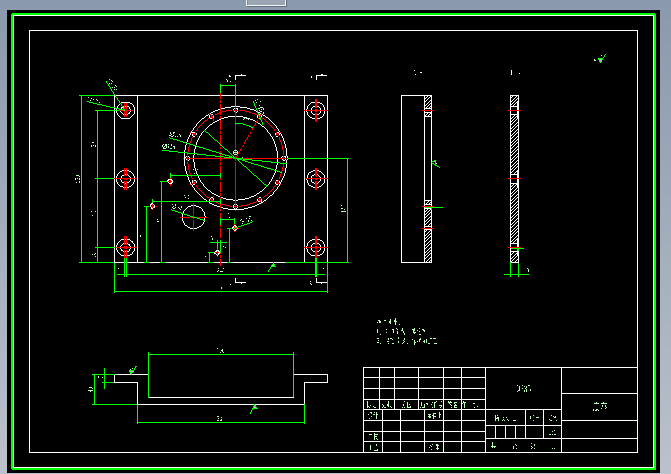Click the technical requirements notes text
The height and width of the screenshot is (474, 671).
click(x=407, y=332)
